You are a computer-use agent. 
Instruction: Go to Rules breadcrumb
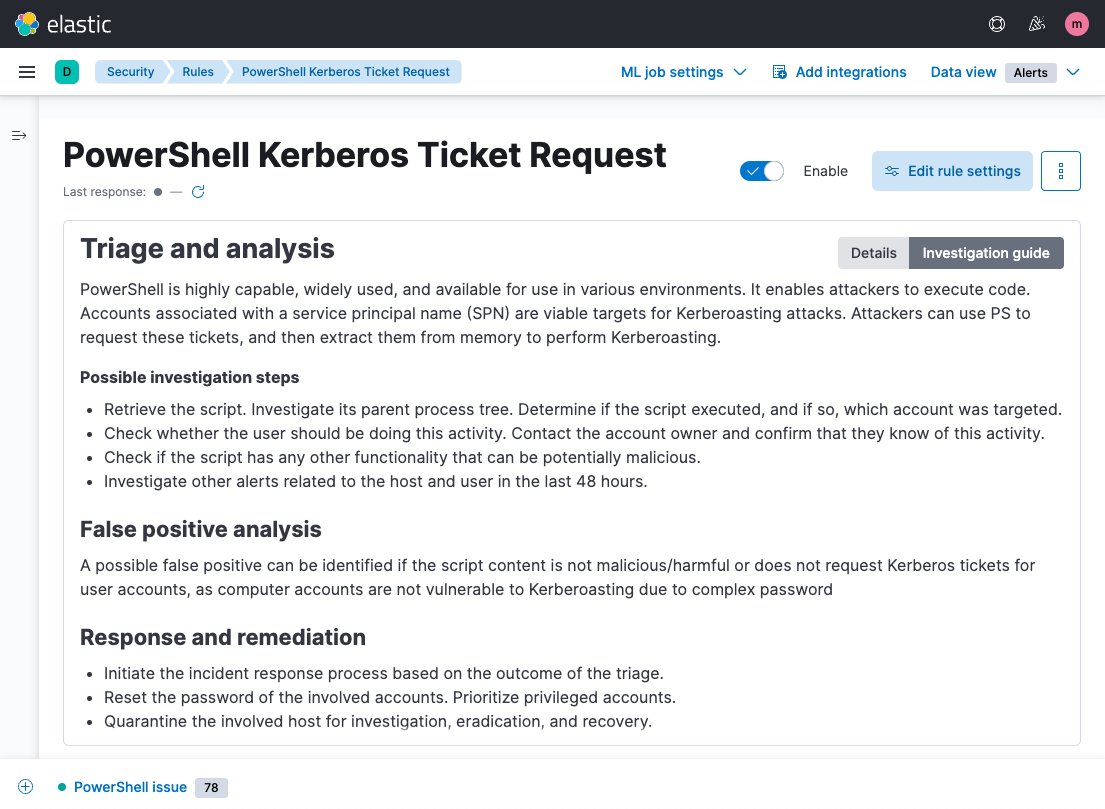click(x=198, y=72)
